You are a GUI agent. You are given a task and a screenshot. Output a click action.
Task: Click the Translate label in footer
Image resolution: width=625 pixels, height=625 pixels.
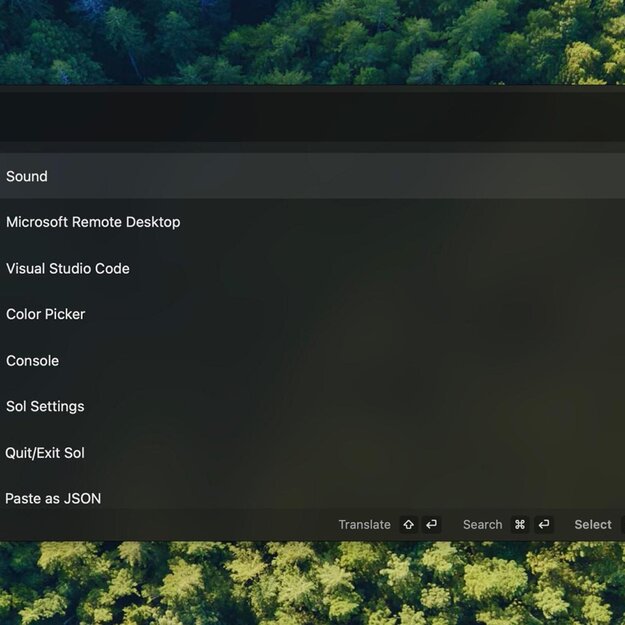click(x=364, y=525)
